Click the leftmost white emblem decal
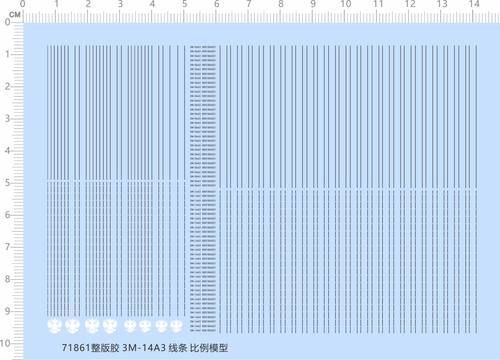This screenshot has height=360, width=500. click(54, 326)
